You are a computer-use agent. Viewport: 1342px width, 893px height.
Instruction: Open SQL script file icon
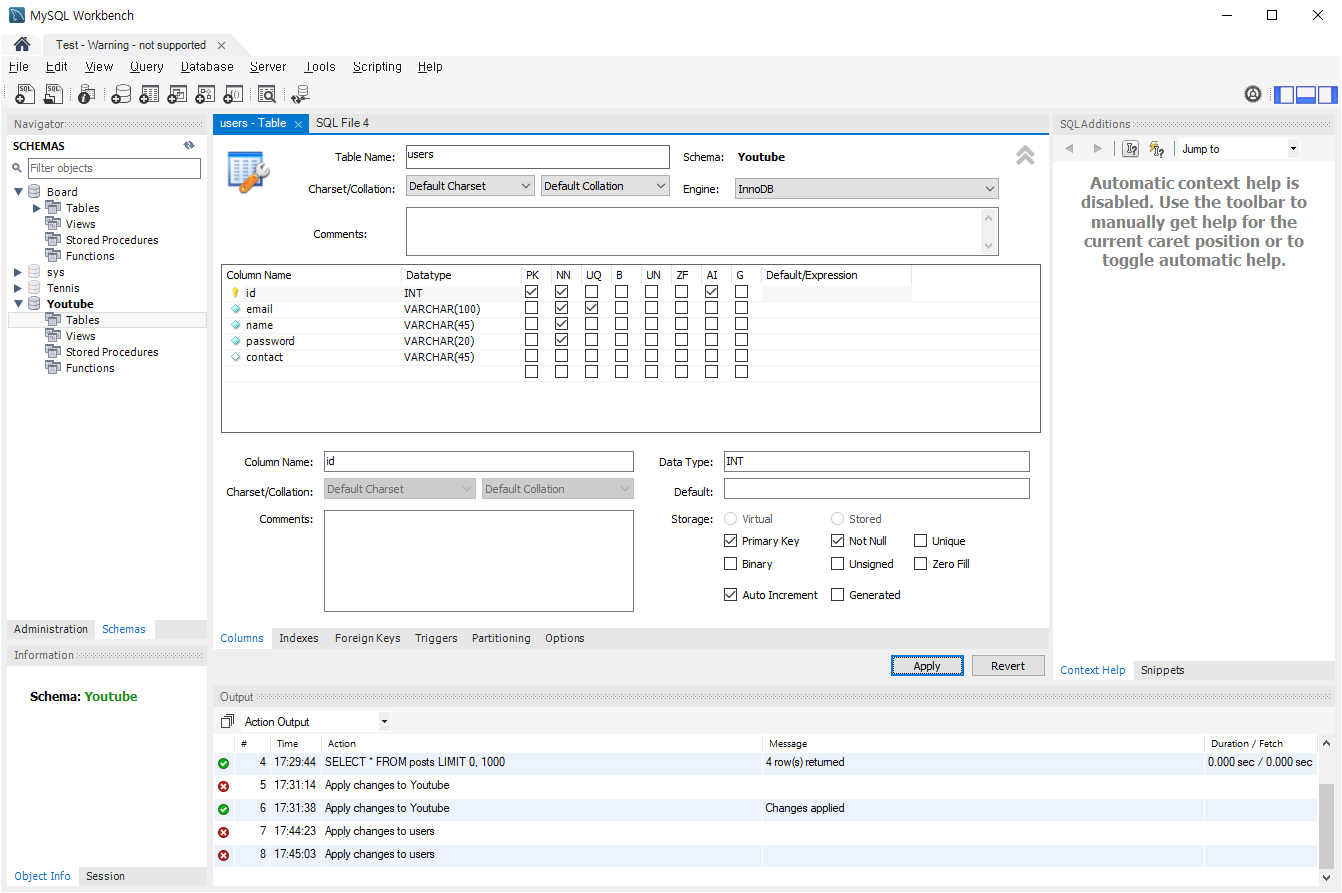coord(54,94)
